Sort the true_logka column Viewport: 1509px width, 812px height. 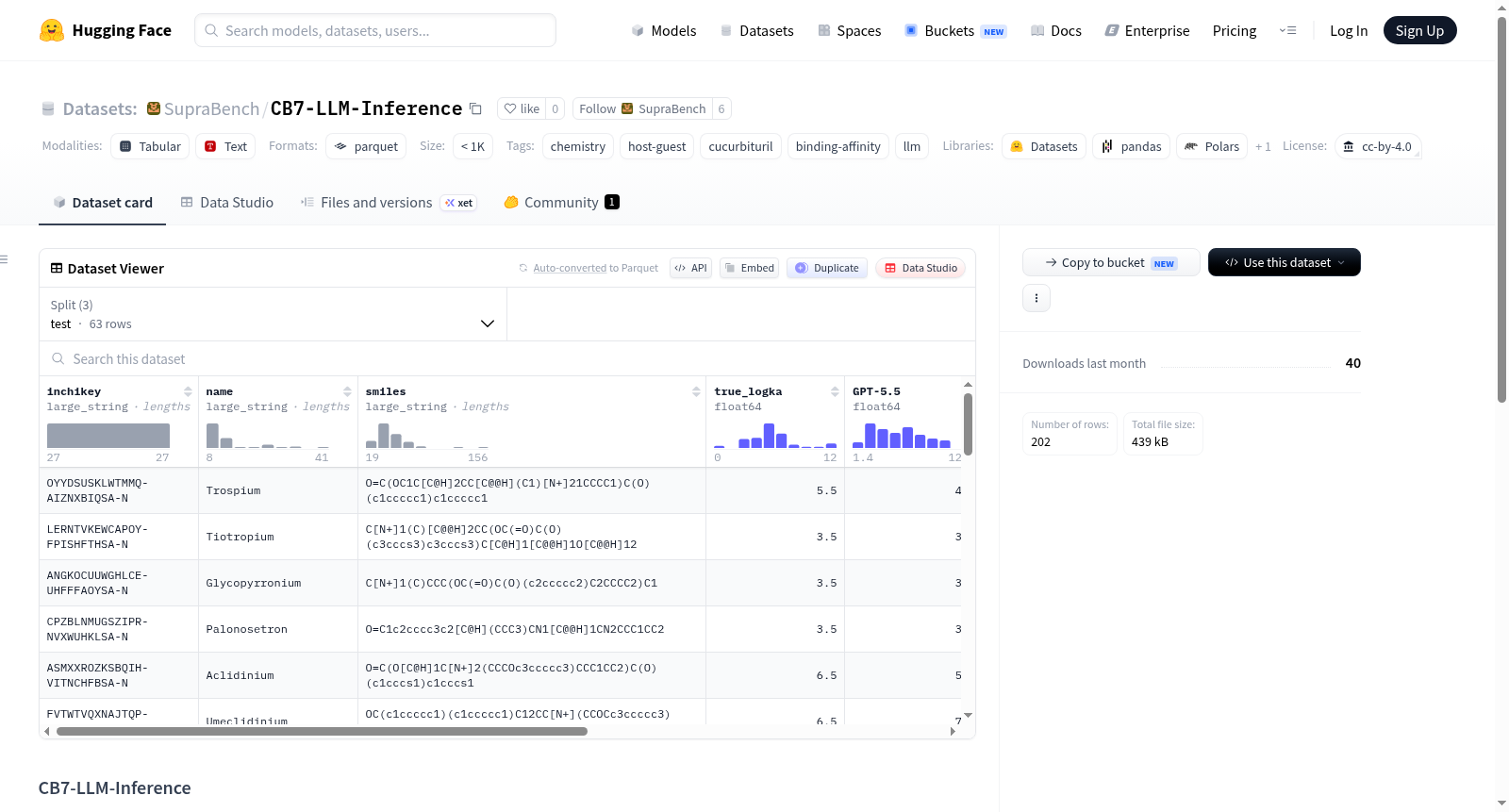(x=835, y=391)
